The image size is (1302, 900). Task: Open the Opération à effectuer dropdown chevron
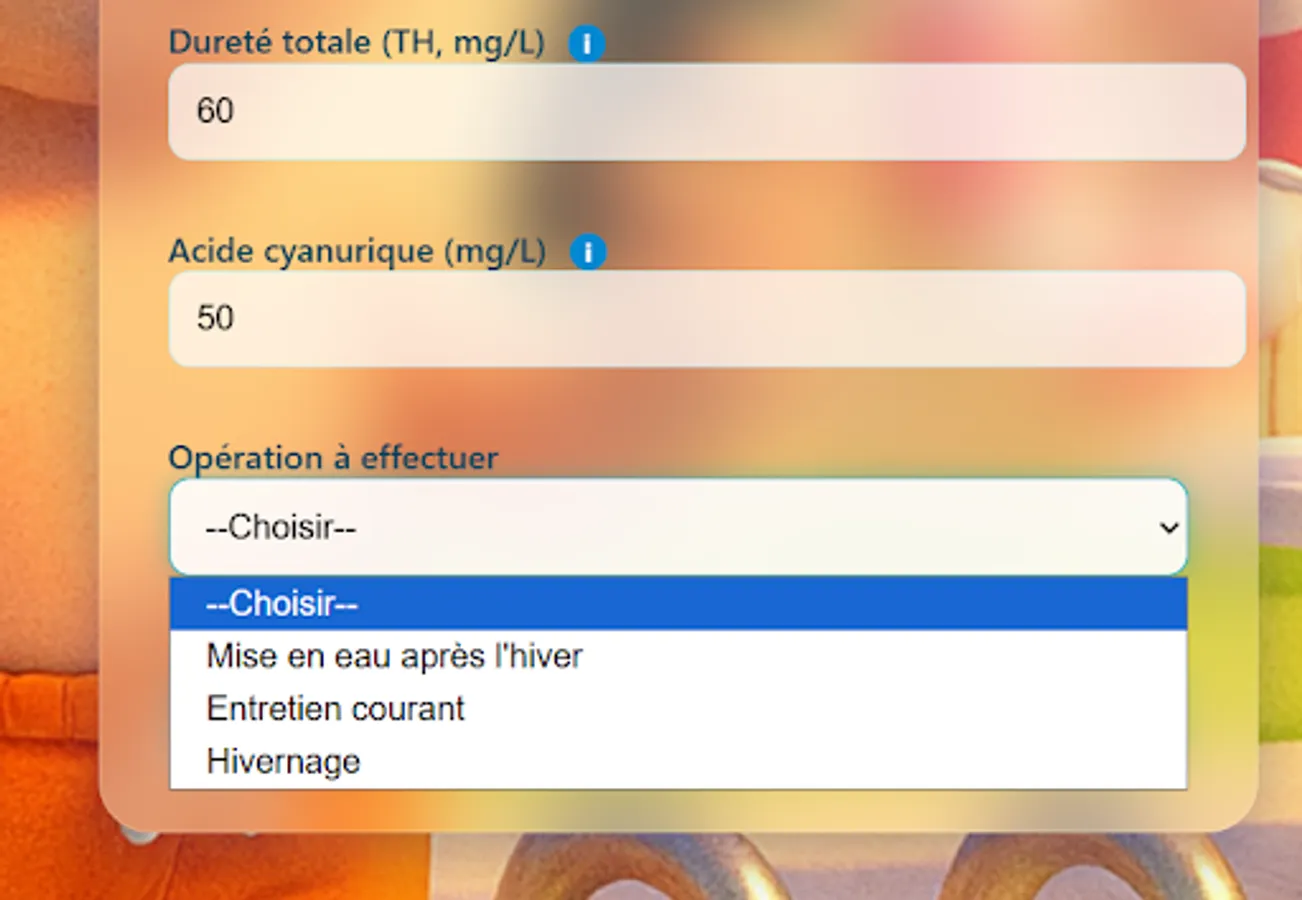(1168, 527)
